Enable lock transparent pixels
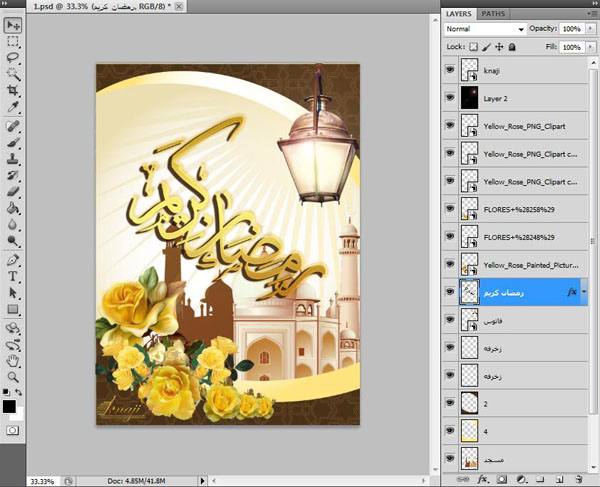This screenshot has height=487, width=600. [473, 46]
